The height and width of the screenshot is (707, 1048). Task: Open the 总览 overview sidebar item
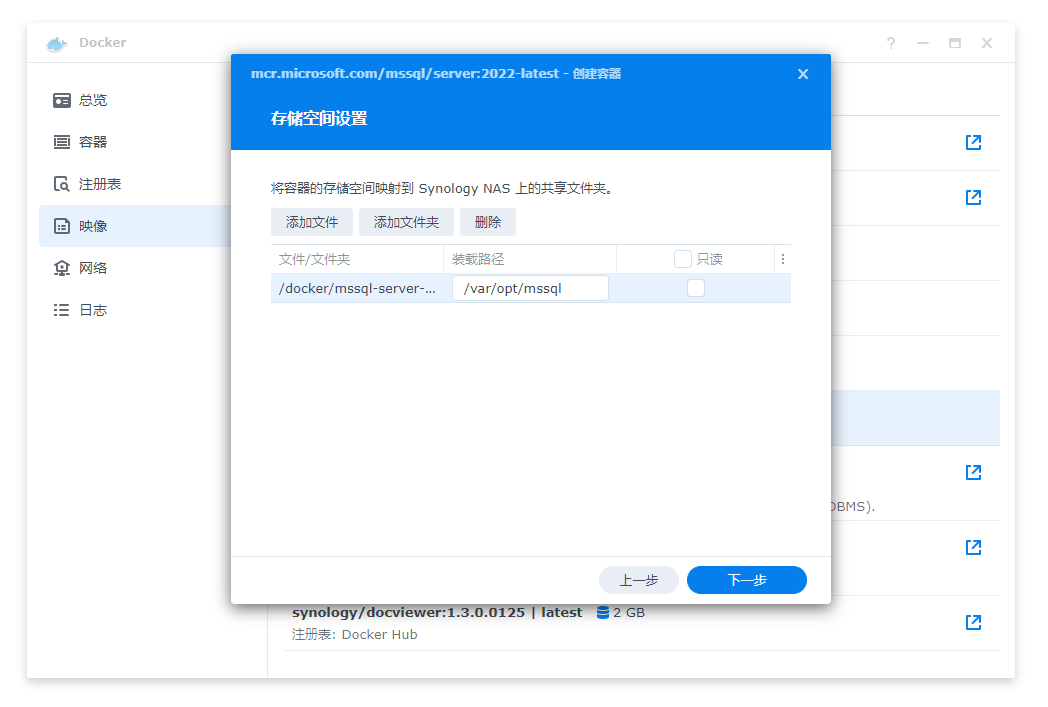(x=135, y=100)
